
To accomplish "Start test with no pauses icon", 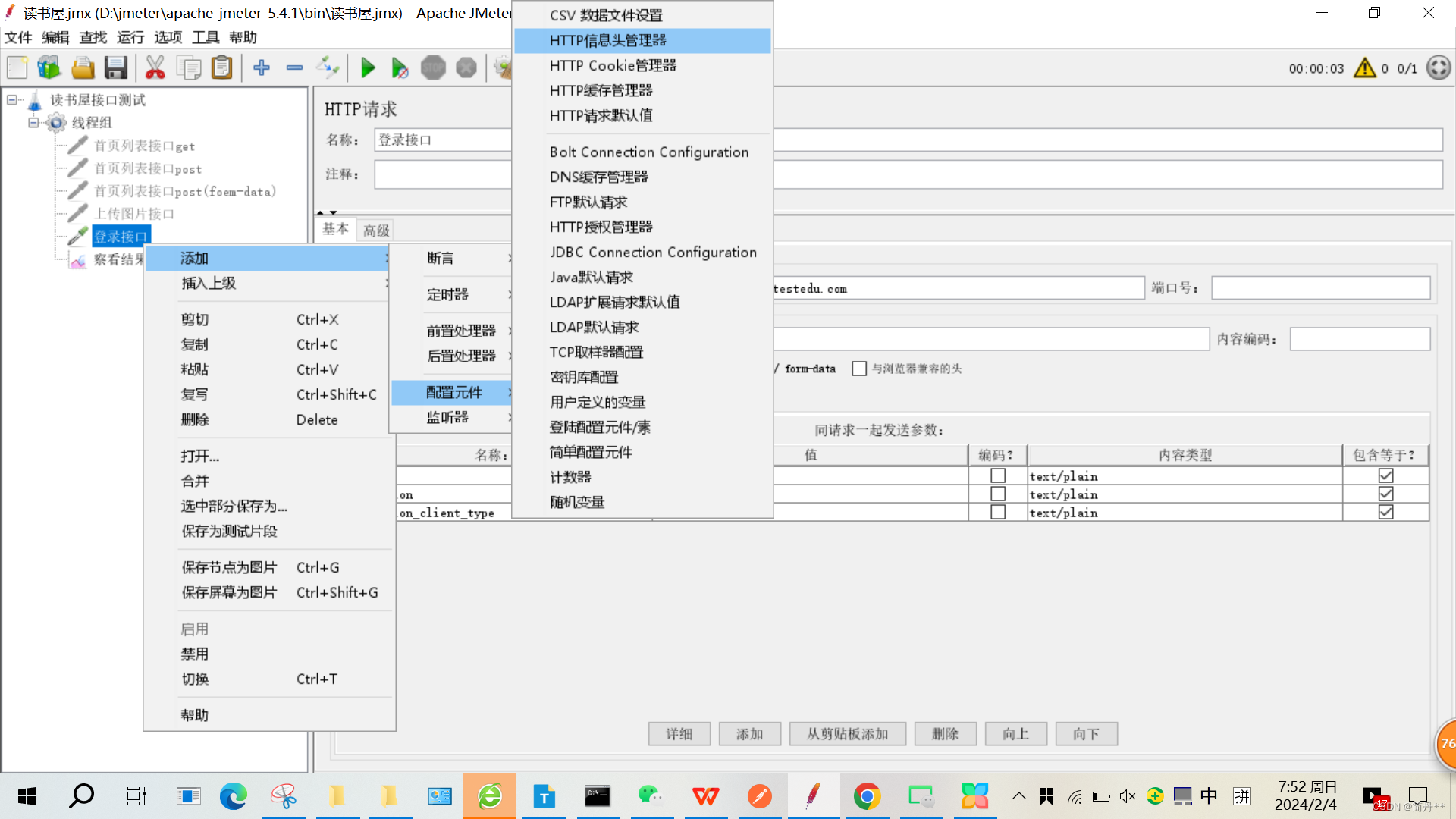I will click(x=400, y=68).
